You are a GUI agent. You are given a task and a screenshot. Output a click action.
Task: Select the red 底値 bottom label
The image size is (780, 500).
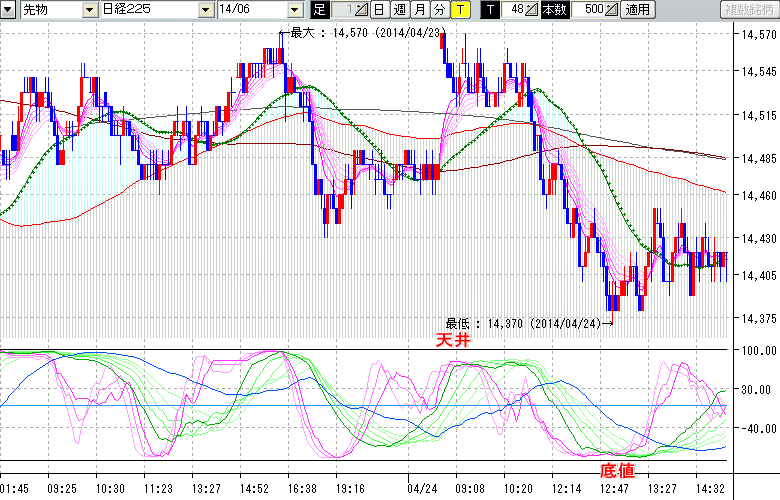616,469
